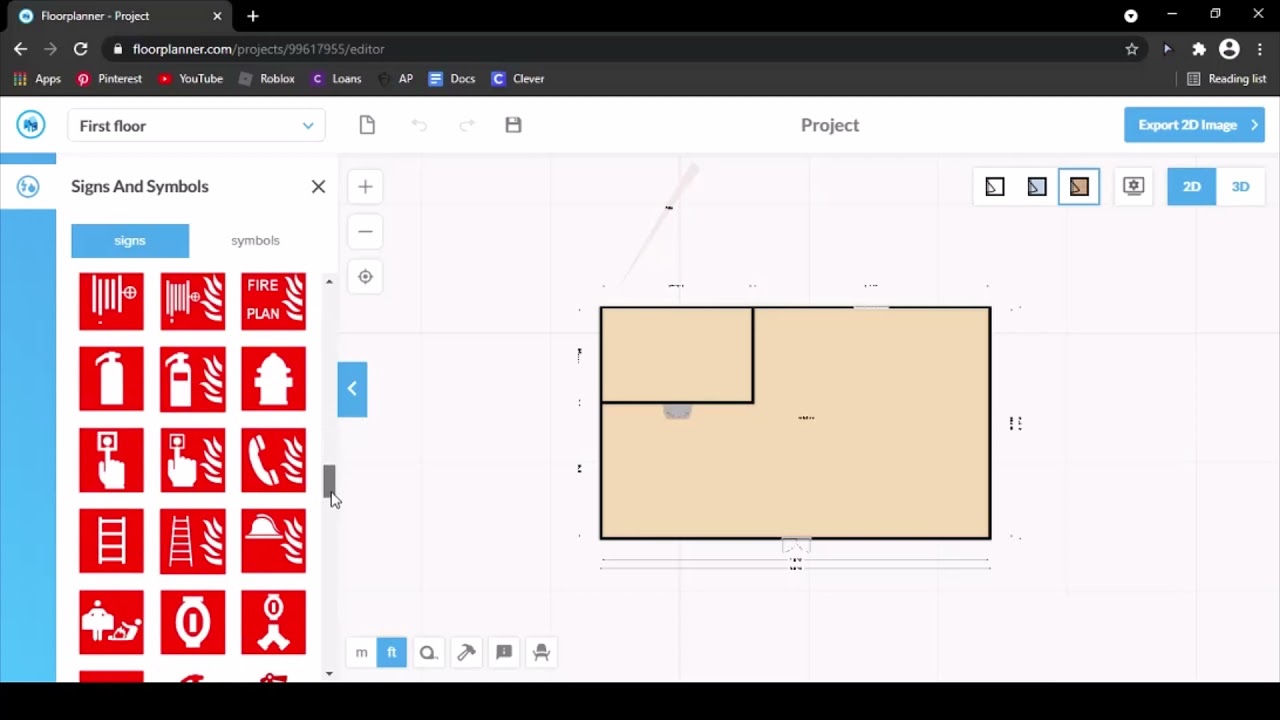Select the fire ladder with flames sign
The image size is (1280, 720).
192,541
